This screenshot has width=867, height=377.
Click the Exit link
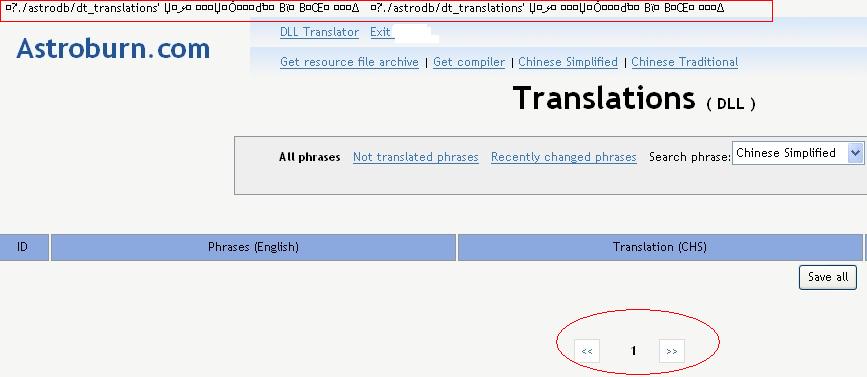tap(380, 32)
